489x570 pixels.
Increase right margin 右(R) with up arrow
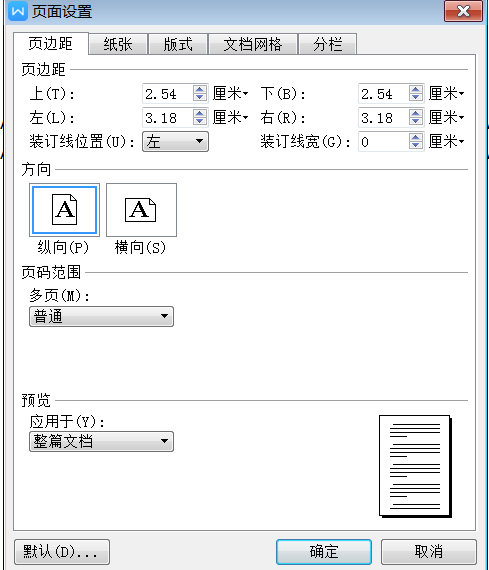416,113
